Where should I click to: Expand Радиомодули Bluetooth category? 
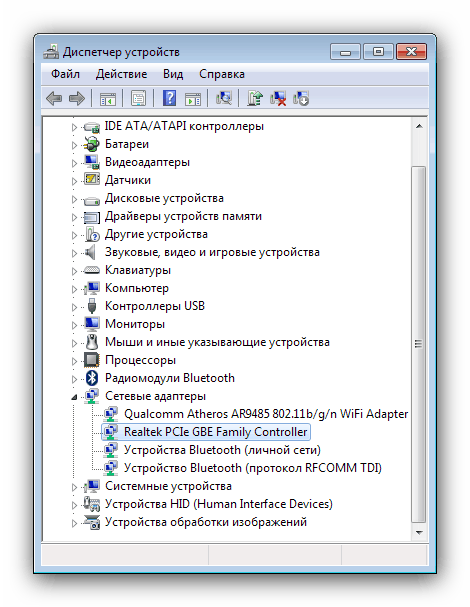pos(74,379)
